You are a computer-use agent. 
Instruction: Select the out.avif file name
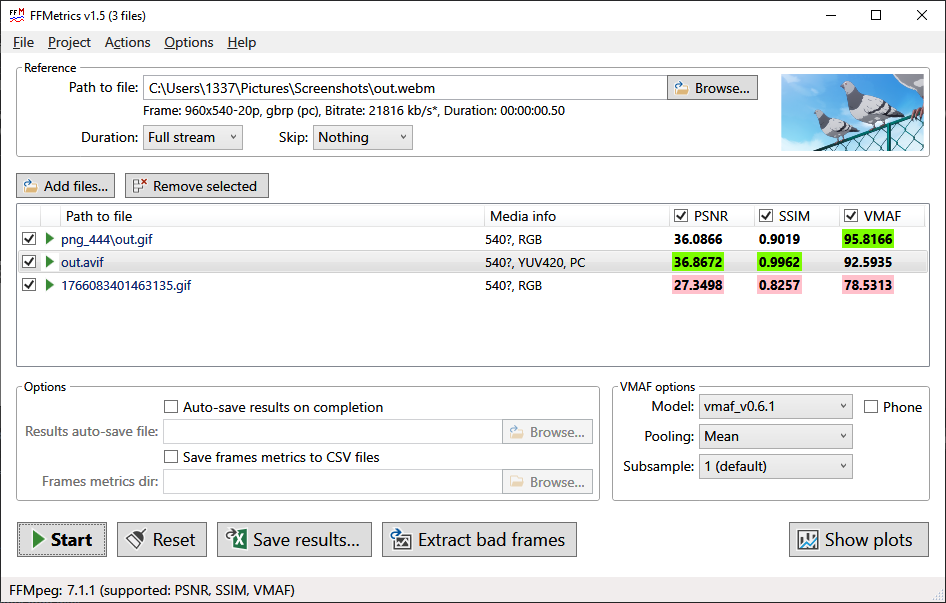82,263
